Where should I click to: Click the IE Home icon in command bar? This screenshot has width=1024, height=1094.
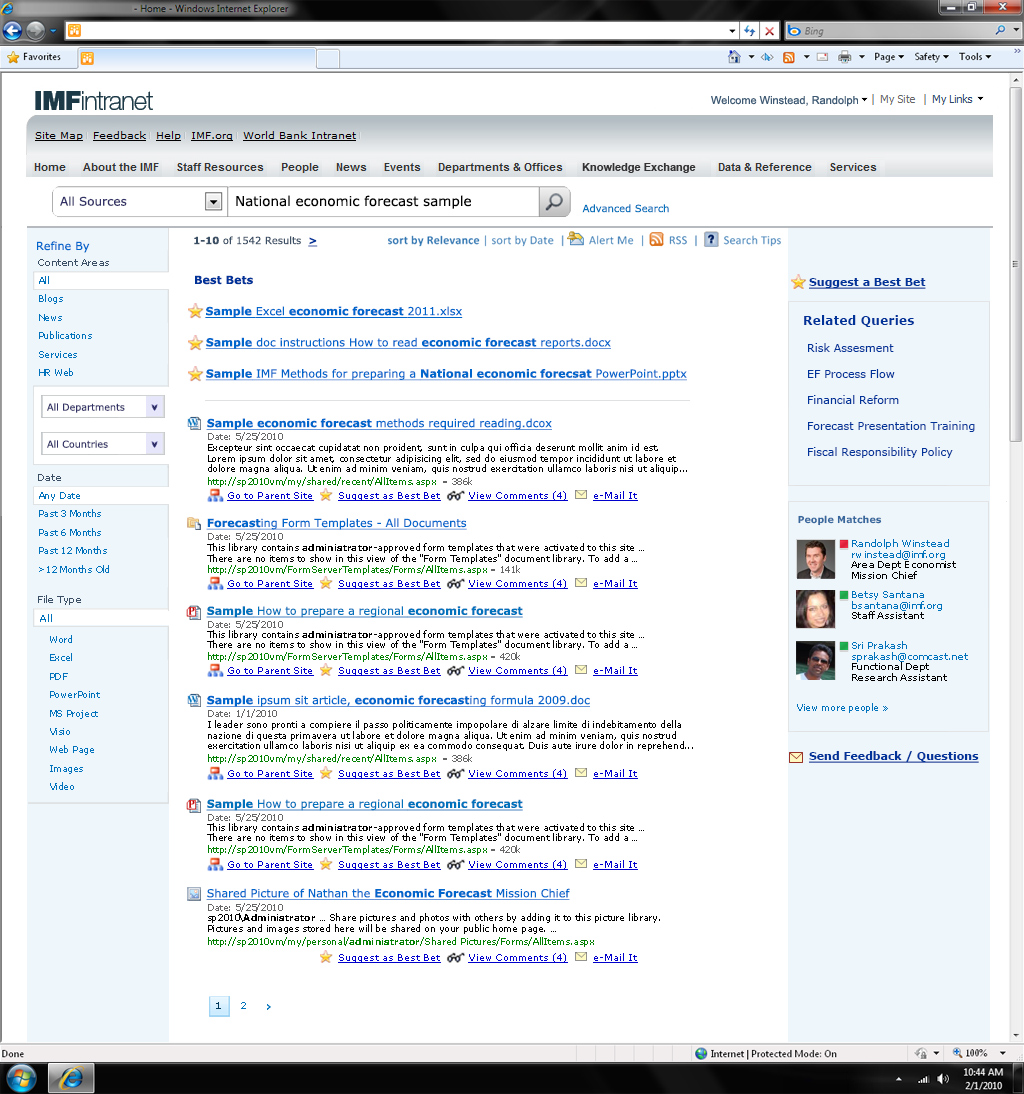pos(734,57)
